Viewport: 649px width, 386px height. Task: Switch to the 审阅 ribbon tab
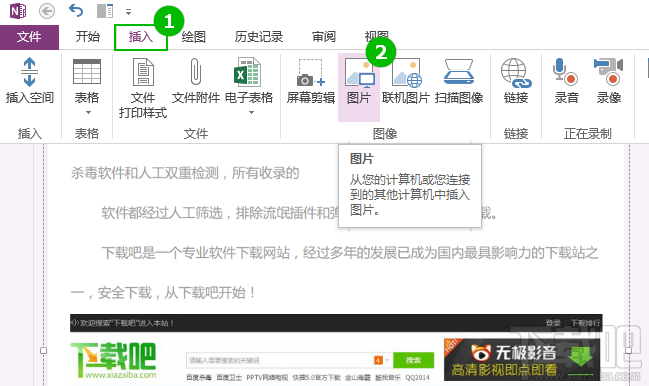(x=324, y=37)
